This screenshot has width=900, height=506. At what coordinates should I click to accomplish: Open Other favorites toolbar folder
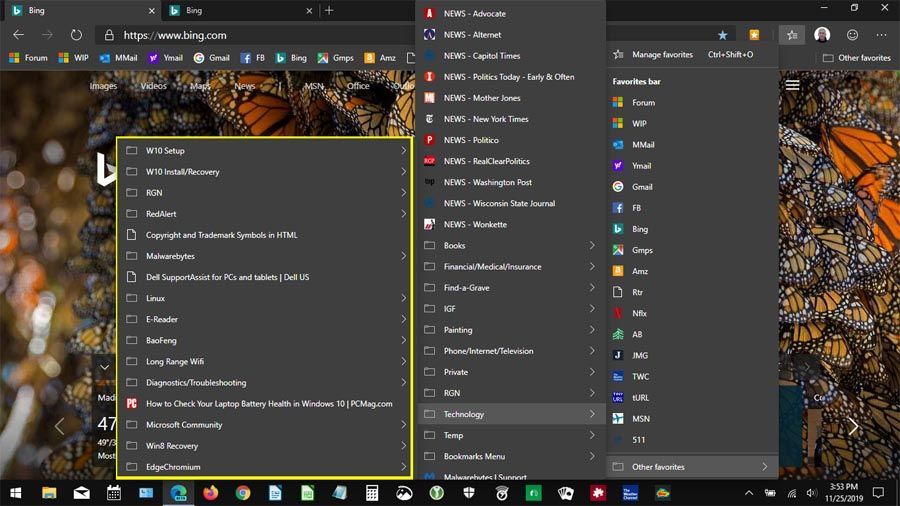(856, 58)
